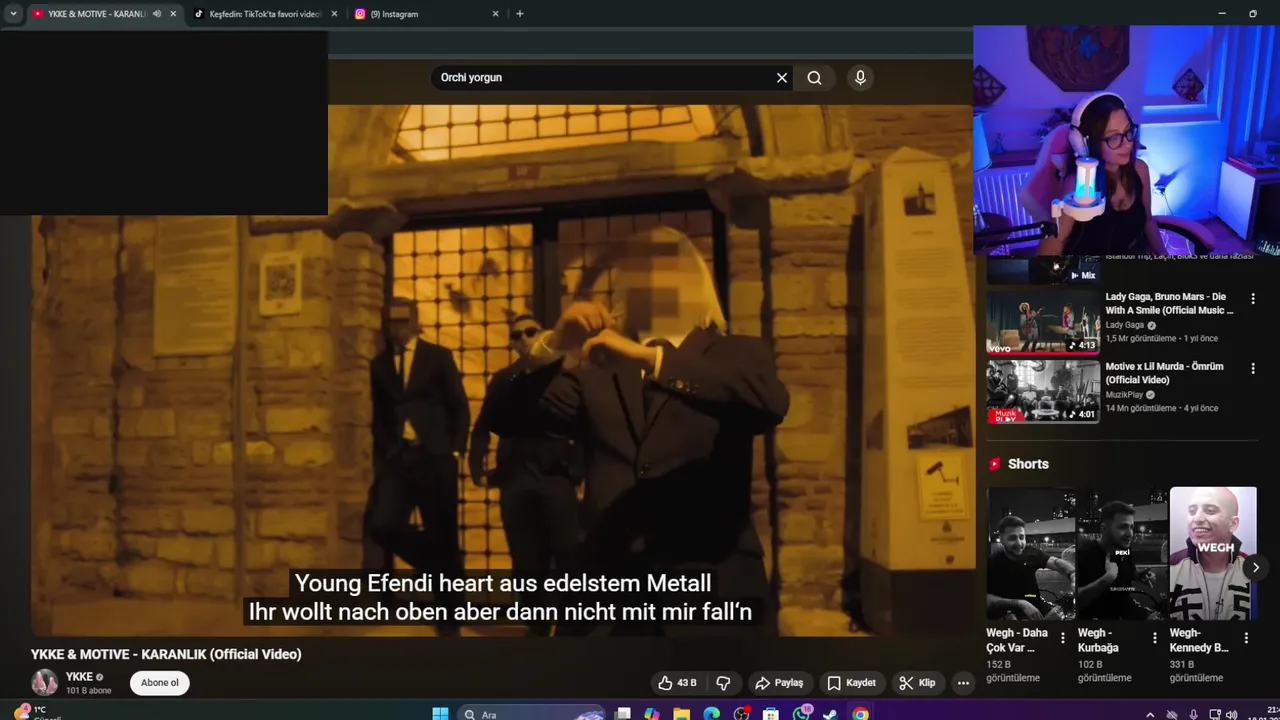
Task: Open the YKKE channel avatar
Action: point(45,683)
